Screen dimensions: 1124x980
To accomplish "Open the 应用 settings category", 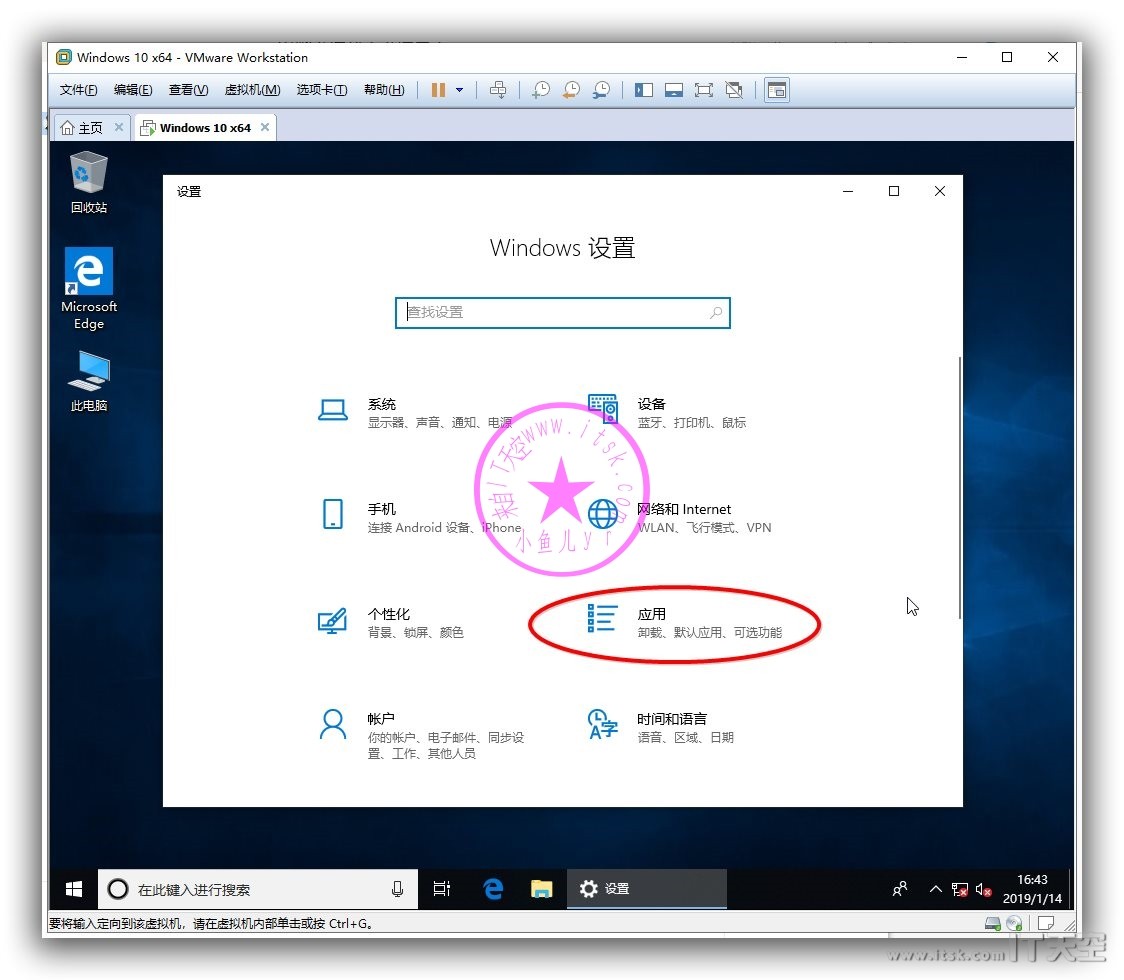I will tap(684, 622).
